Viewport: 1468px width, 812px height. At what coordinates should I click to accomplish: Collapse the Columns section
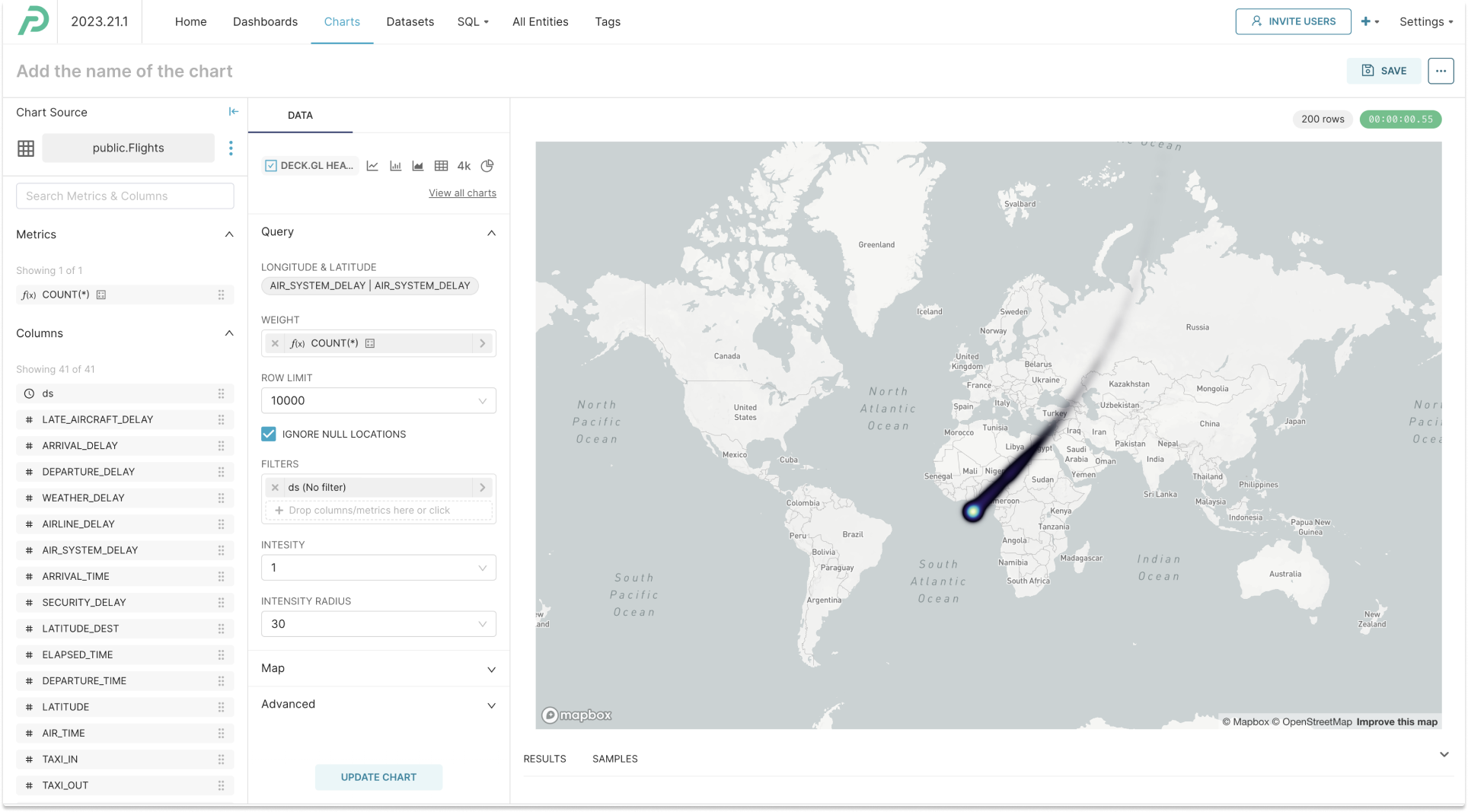229,333
